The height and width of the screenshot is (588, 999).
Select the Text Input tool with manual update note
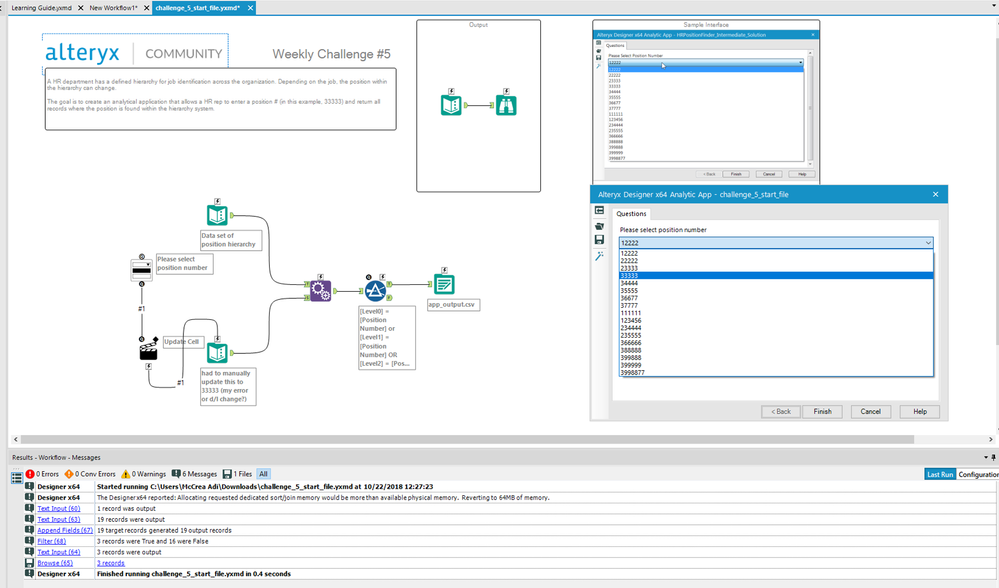(217, 353)
